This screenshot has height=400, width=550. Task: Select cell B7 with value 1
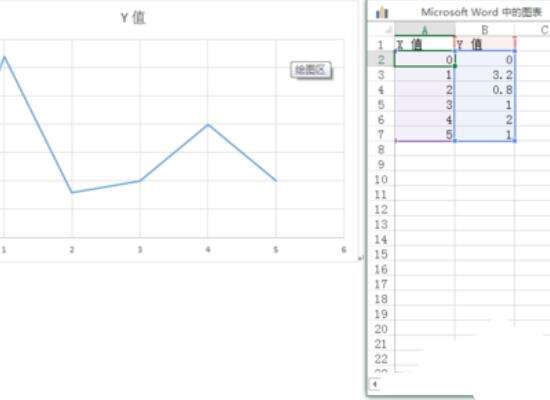pyautogui.click(x=485, y=134)
